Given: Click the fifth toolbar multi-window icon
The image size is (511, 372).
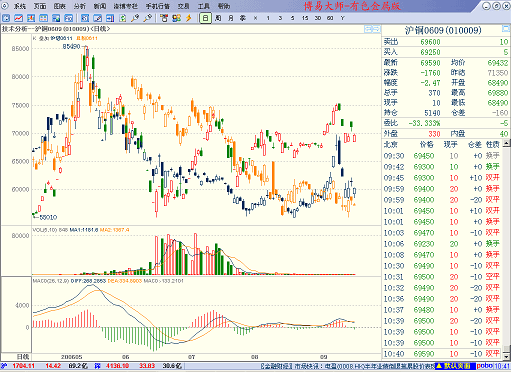Looking at the screenshot, I should pyautogui.click(x=56, y=18).
